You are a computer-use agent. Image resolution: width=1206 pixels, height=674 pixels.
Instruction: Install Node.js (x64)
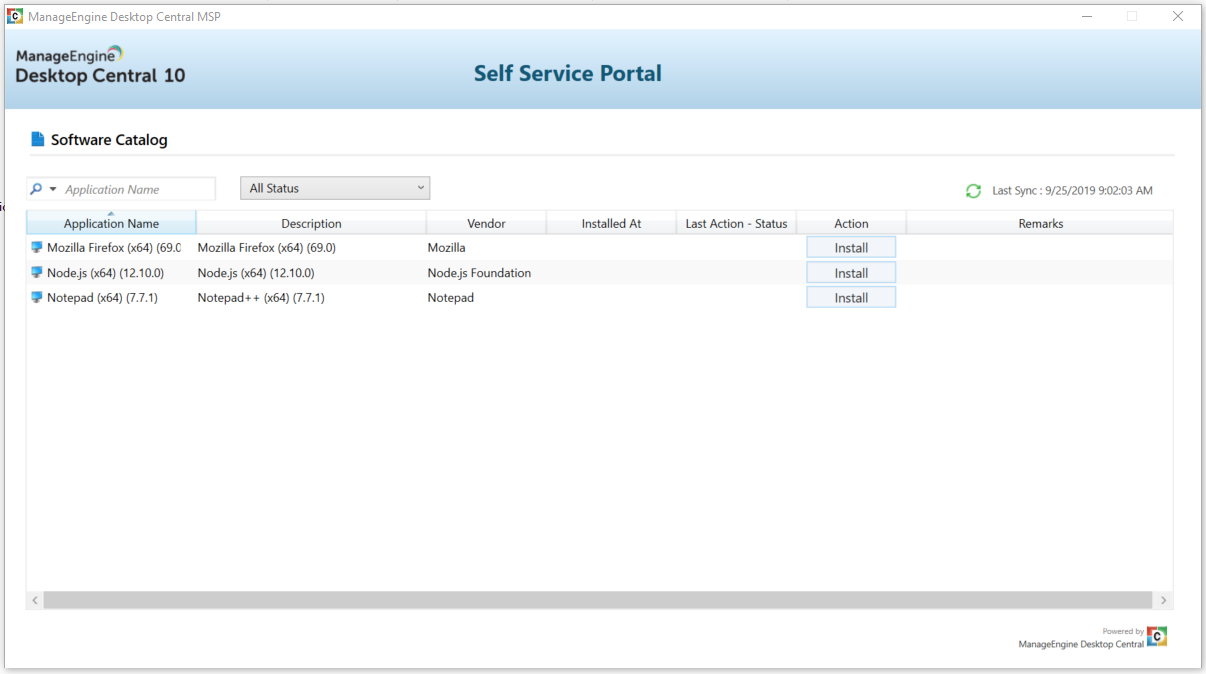click(x=850, y=272)
